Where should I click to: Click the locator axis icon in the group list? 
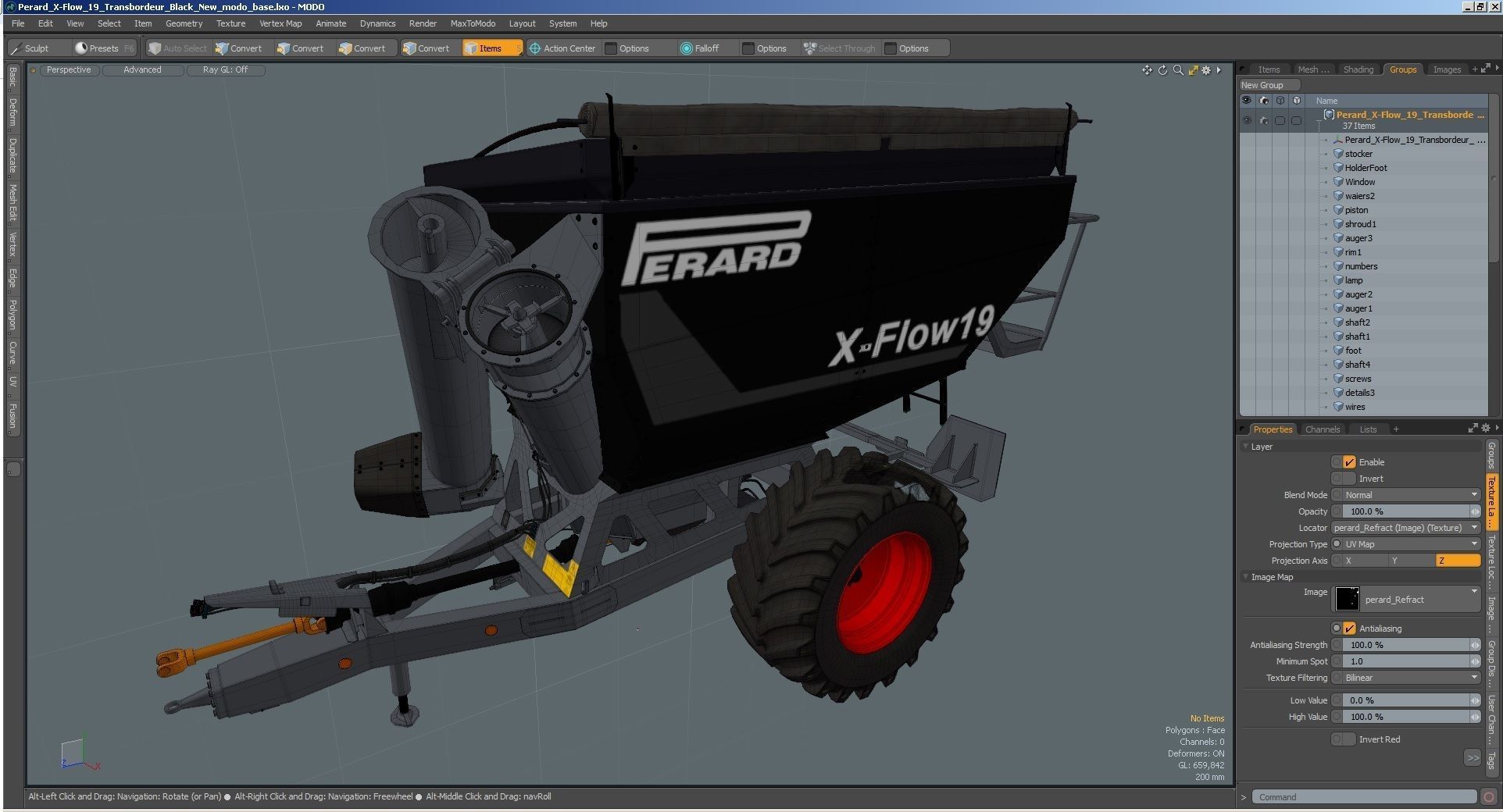click(1338, 140)
